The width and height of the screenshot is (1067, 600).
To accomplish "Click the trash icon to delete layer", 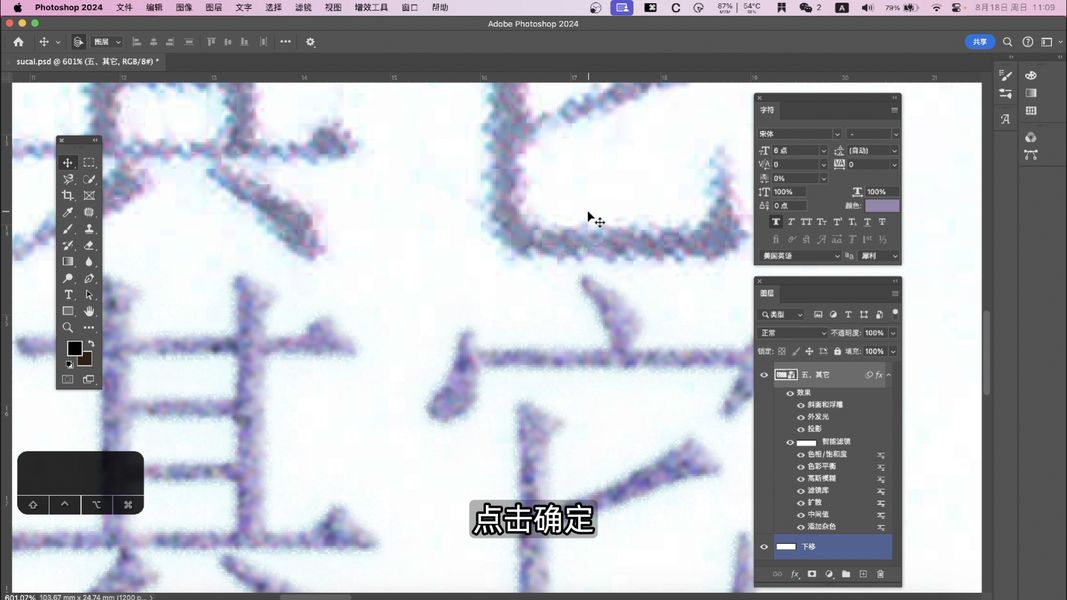I will click(880, 574).
